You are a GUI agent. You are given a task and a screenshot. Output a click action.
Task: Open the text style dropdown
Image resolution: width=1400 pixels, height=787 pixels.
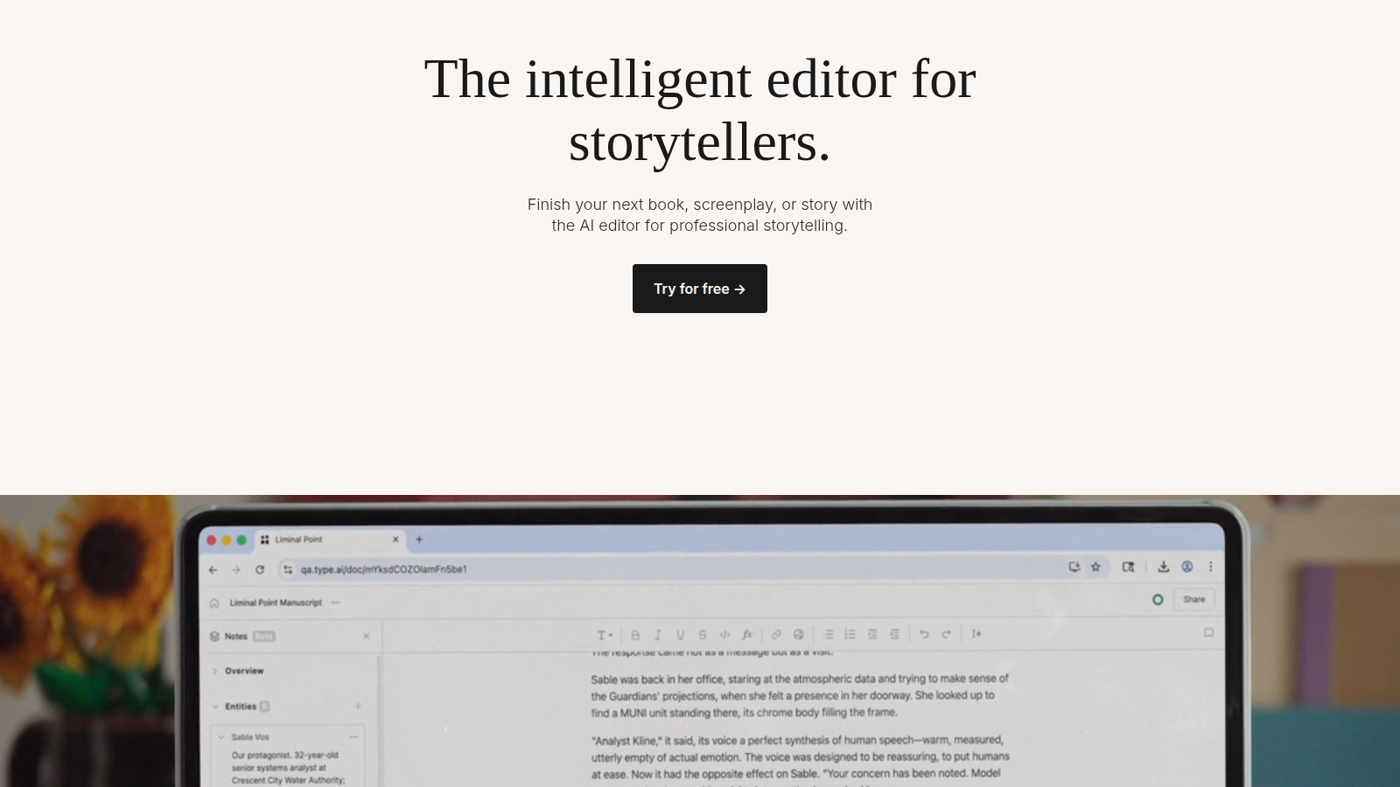[x=605, y=635]
